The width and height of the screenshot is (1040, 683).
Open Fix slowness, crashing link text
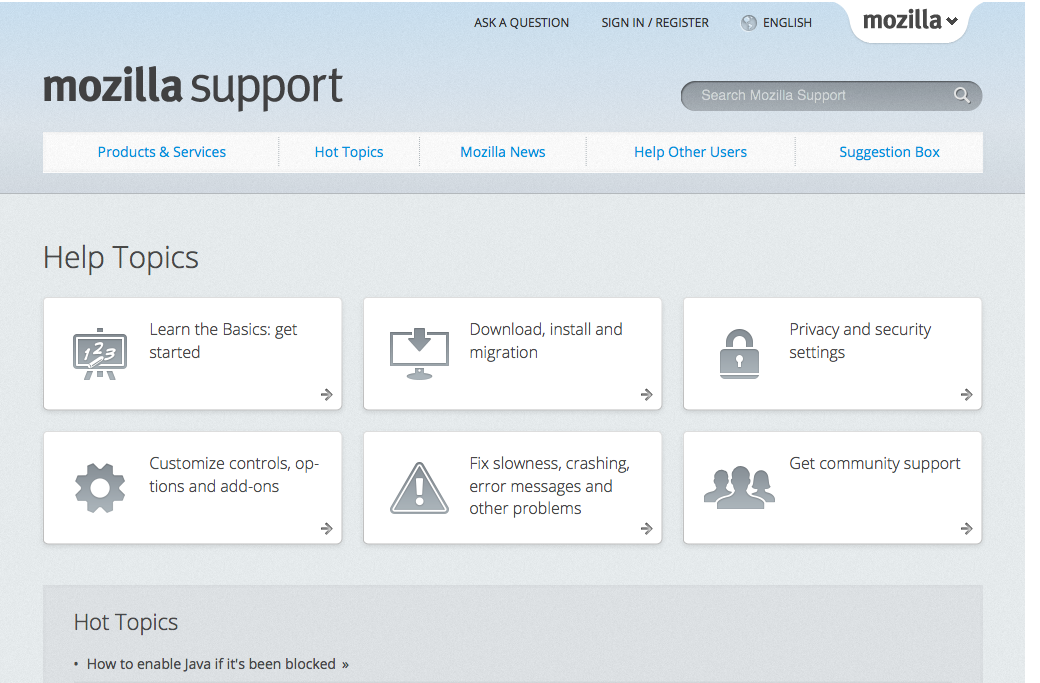(x=549, y=485)
